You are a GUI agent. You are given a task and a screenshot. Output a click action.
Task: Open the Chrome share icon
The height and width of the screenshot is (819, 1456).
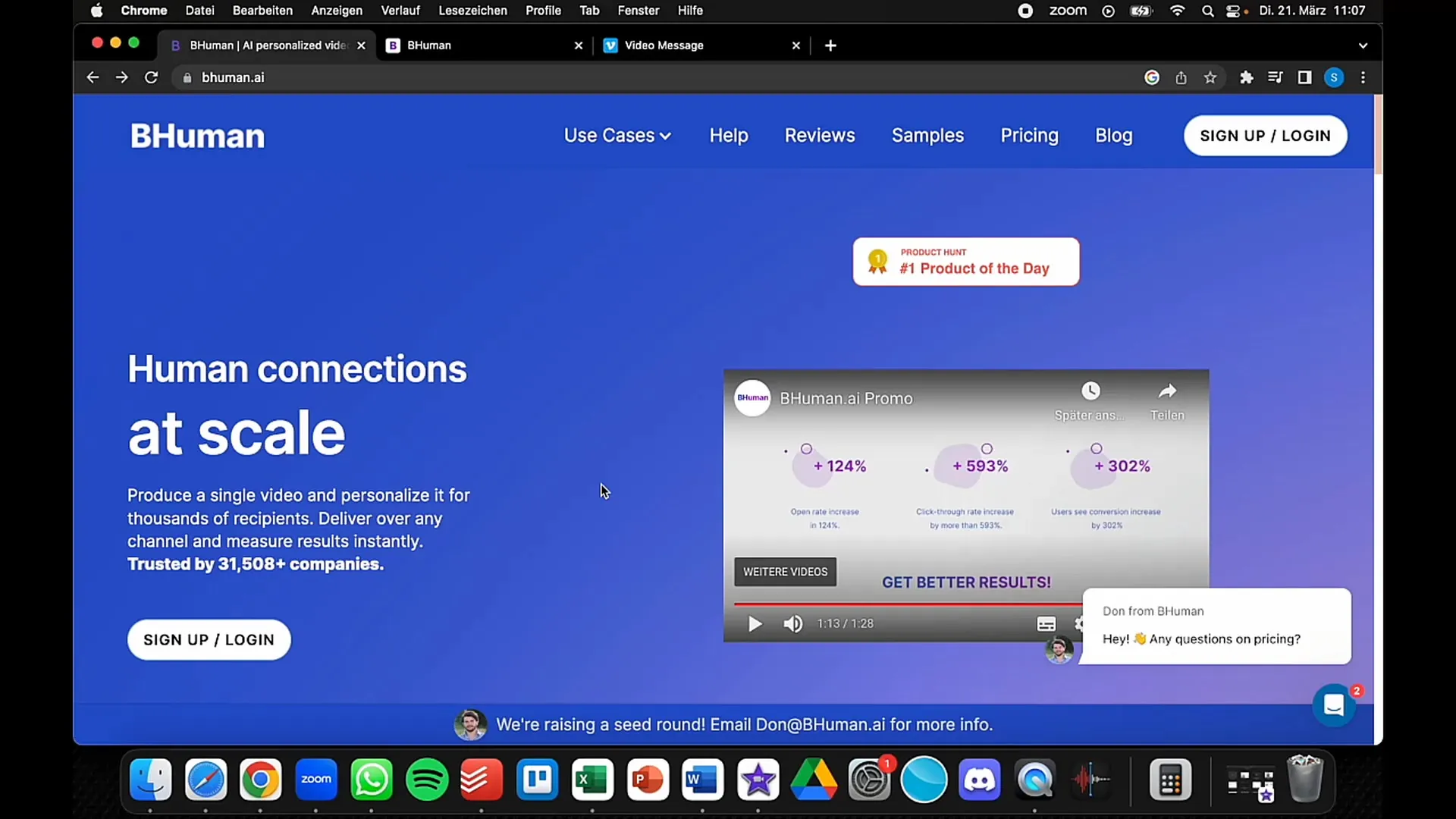(x=1181, y=77)
